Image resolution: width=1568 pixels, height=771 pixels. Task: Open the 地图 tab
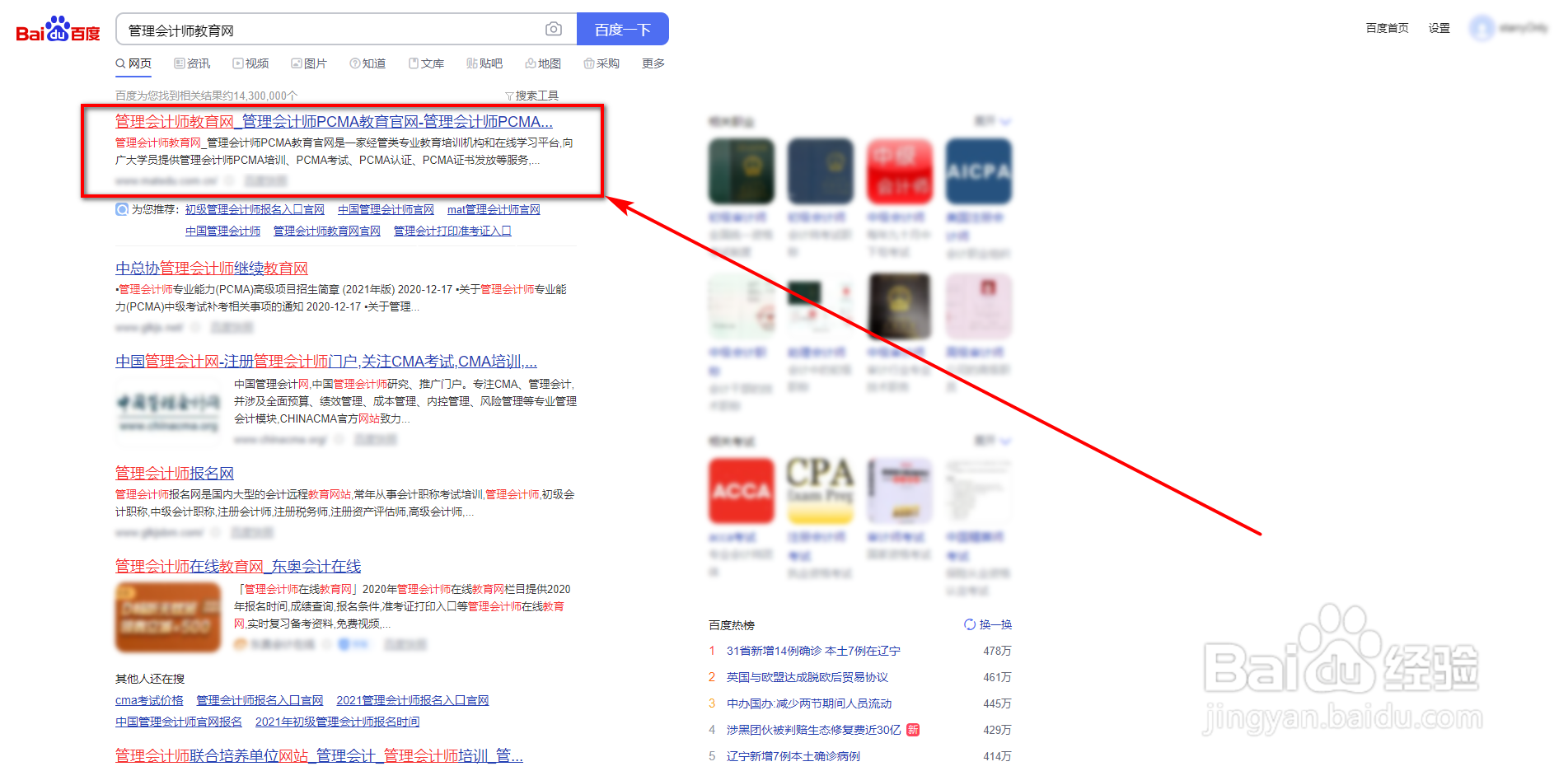[543, 63]
